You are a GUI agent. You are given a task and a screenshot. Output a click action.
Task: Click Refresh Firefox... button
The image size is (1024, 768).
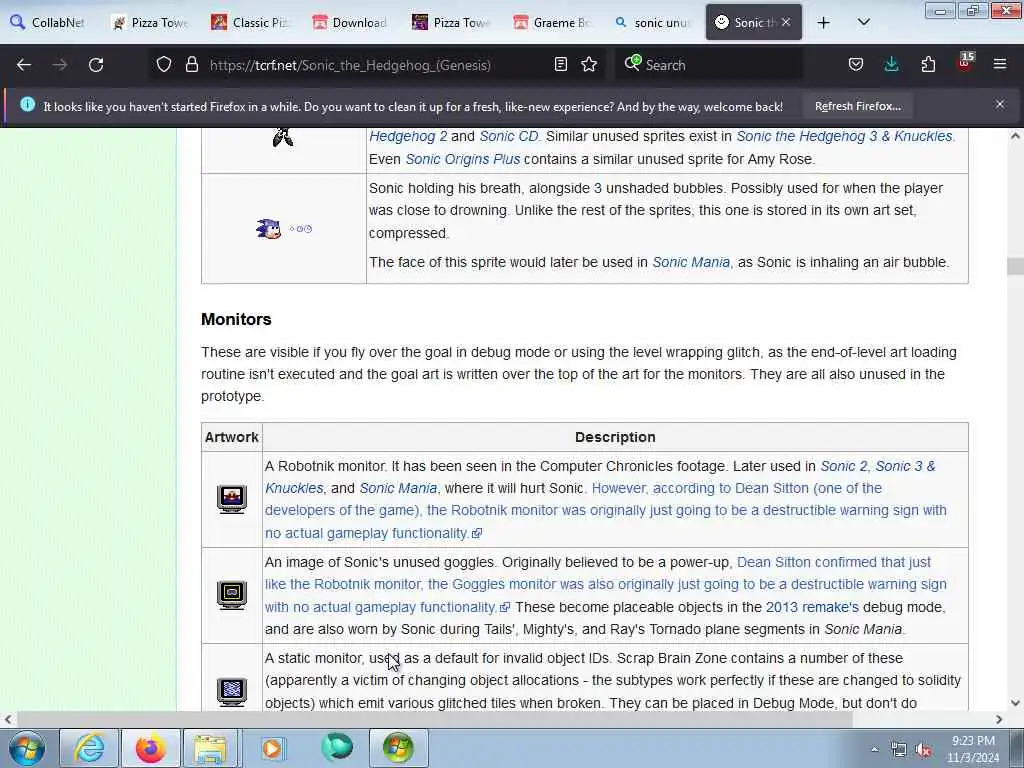857,106
